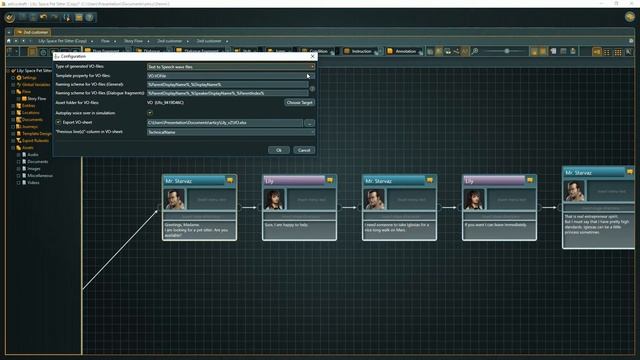Expand the Locations folder in navigator
Viewport: 640px width, 360px height.
13,112
